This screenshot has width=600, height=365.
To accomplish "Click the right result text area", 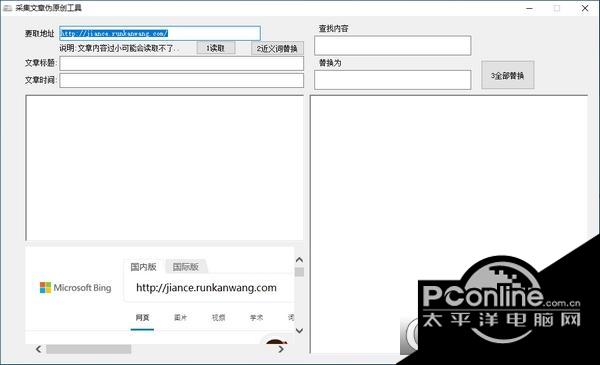I will pyautogui.click(x=448, y=224).
